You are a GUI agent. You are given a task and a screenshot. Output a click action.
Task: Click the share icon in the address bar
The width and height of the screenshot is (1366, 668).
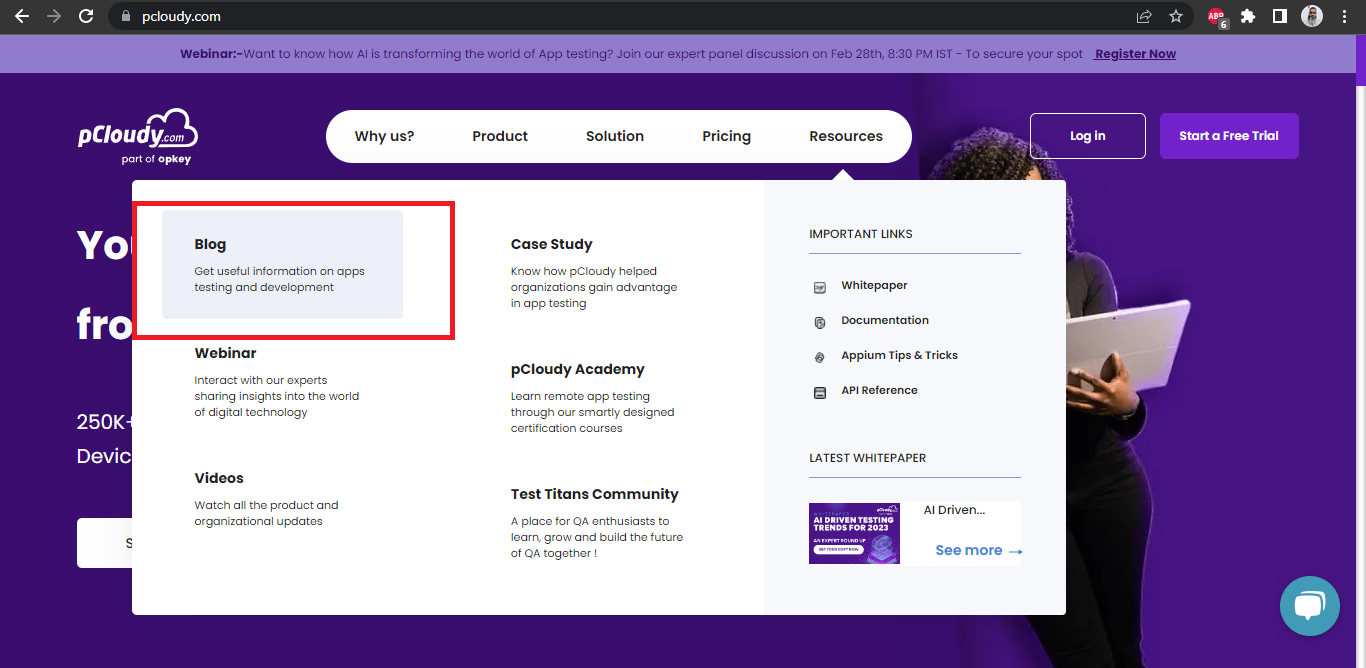coord(1143,16)
